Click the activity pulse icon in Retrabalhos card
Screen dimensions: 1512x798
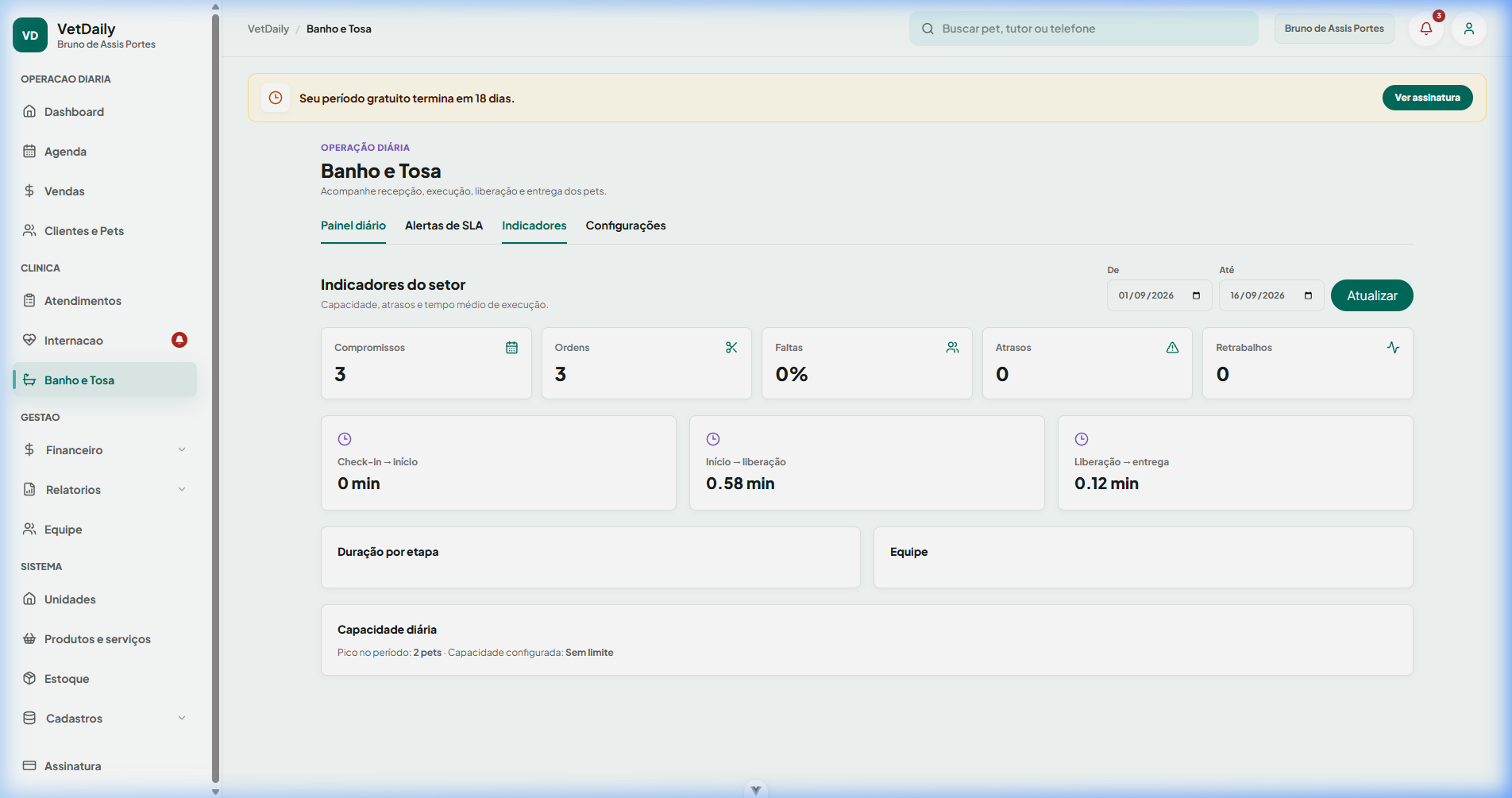coord(1394,348)
